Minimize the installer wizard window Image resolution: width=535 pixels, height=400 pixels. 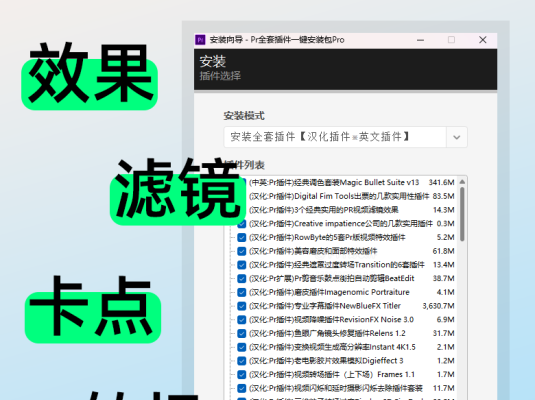(420, 40)
